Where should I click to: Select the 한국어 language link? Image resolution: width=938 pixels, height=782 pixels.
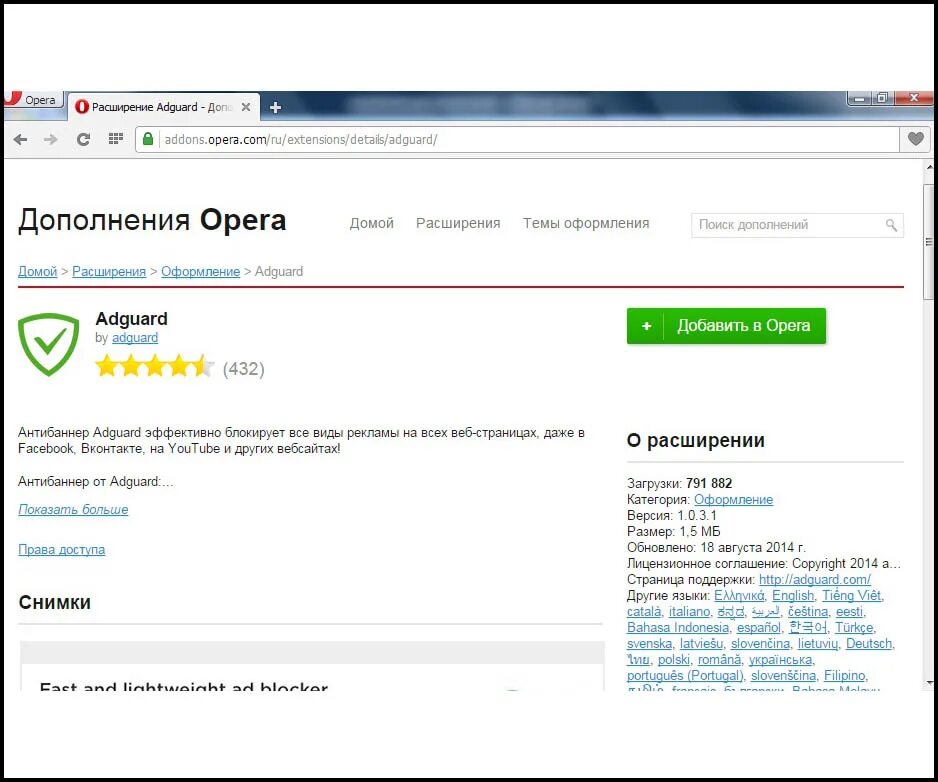pos(808,628)
